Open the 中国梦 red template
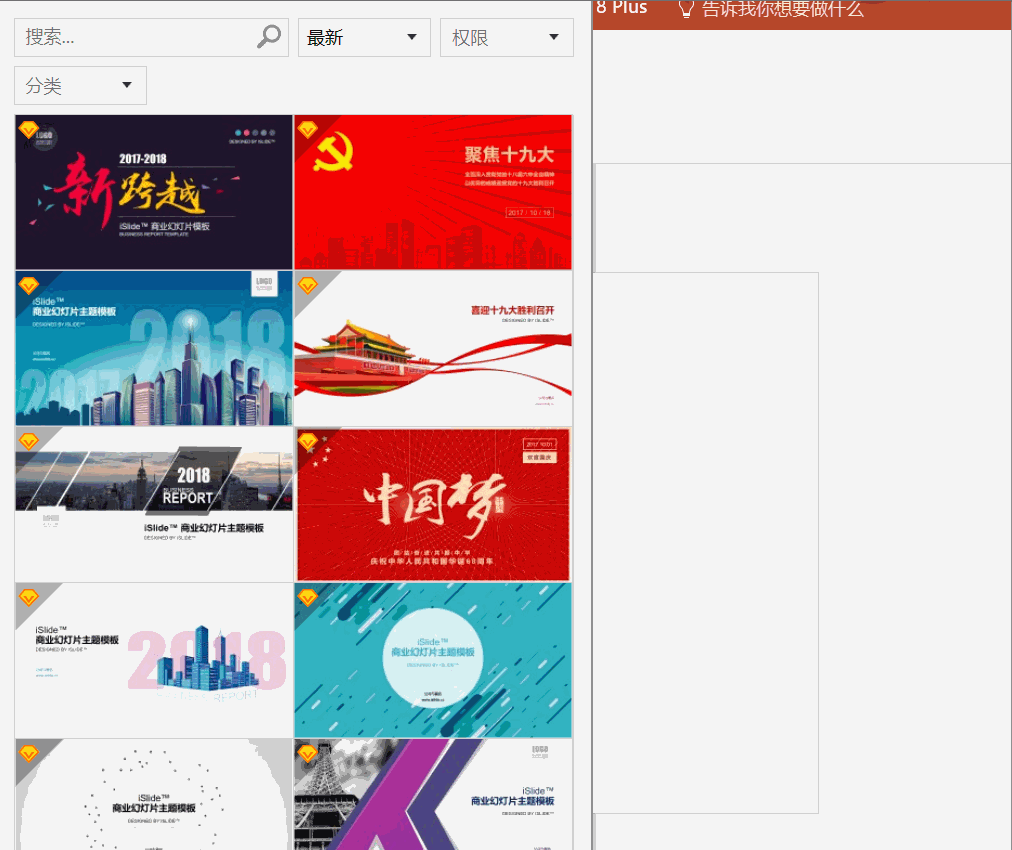Viewport: 1012px width, 850px height. click(433, 504)
